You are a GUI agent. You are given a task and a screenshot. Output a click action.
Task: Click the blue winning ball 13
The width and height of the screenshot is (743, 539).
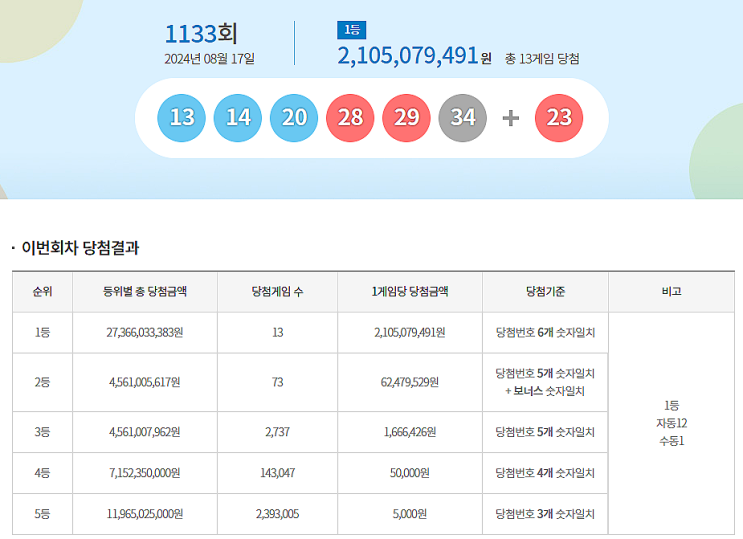pyautogui.click(x=181, y=118)
